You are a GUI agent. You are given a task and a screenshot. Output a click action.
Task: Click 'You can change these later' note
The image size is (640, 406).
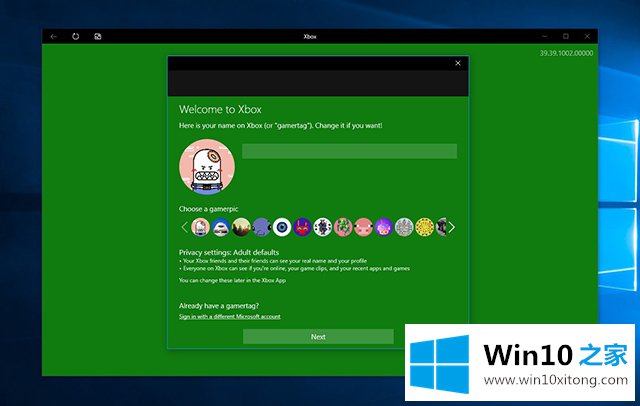point(232,280)
